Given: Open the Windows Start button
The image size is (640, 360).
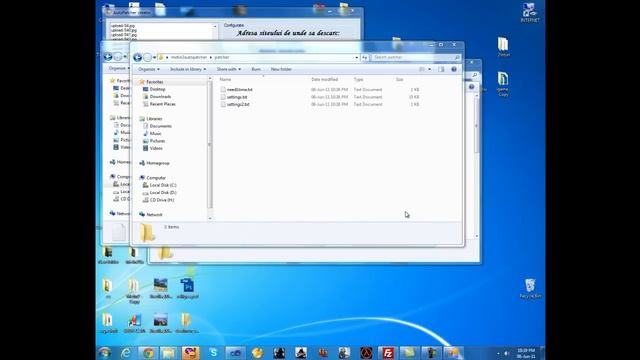Looking at the screenshot, I should pyautogui.click(x=105, y=353).
